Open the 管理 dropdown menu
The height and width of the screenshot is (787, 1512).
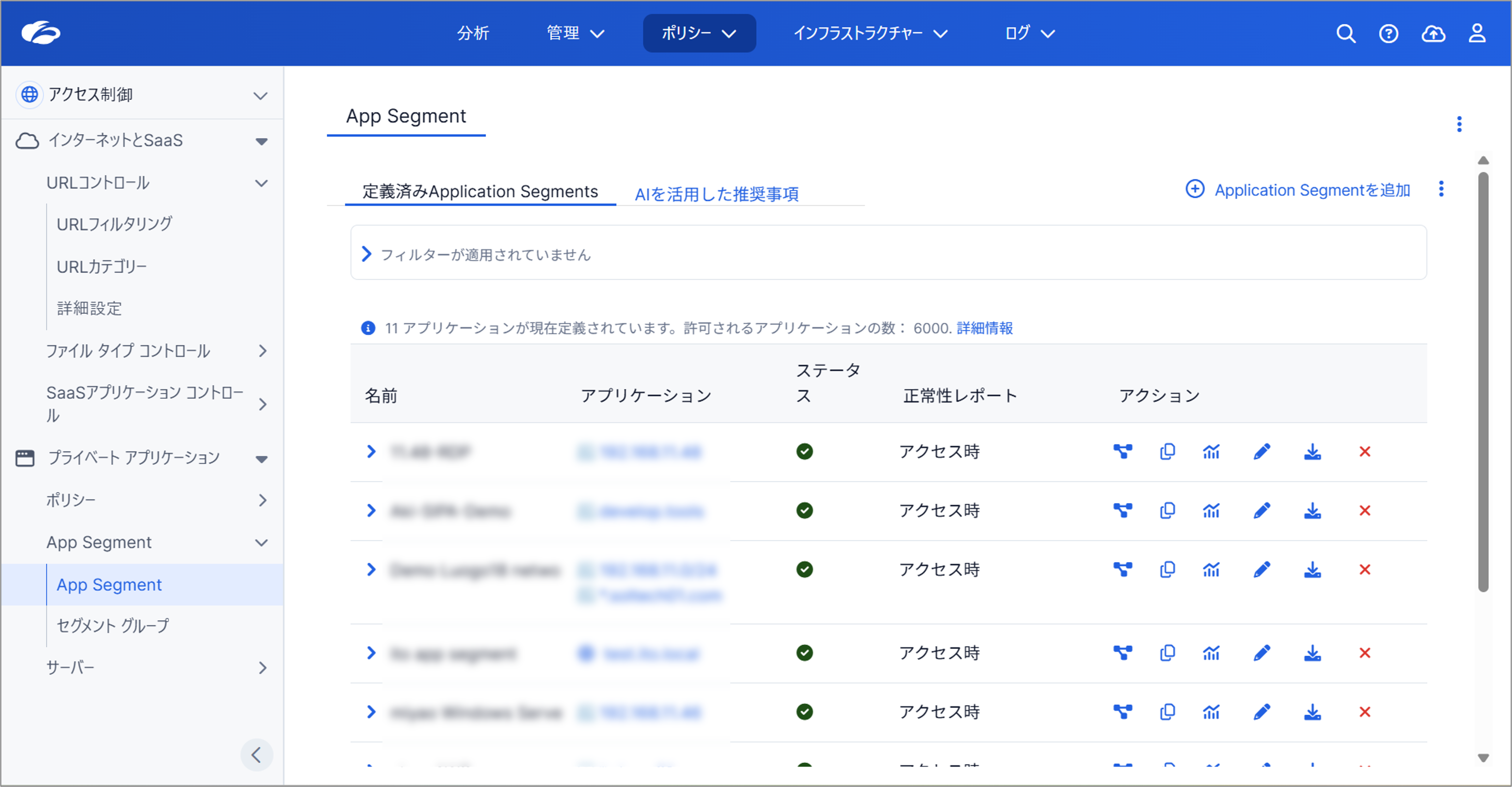(x=575, y=34)
